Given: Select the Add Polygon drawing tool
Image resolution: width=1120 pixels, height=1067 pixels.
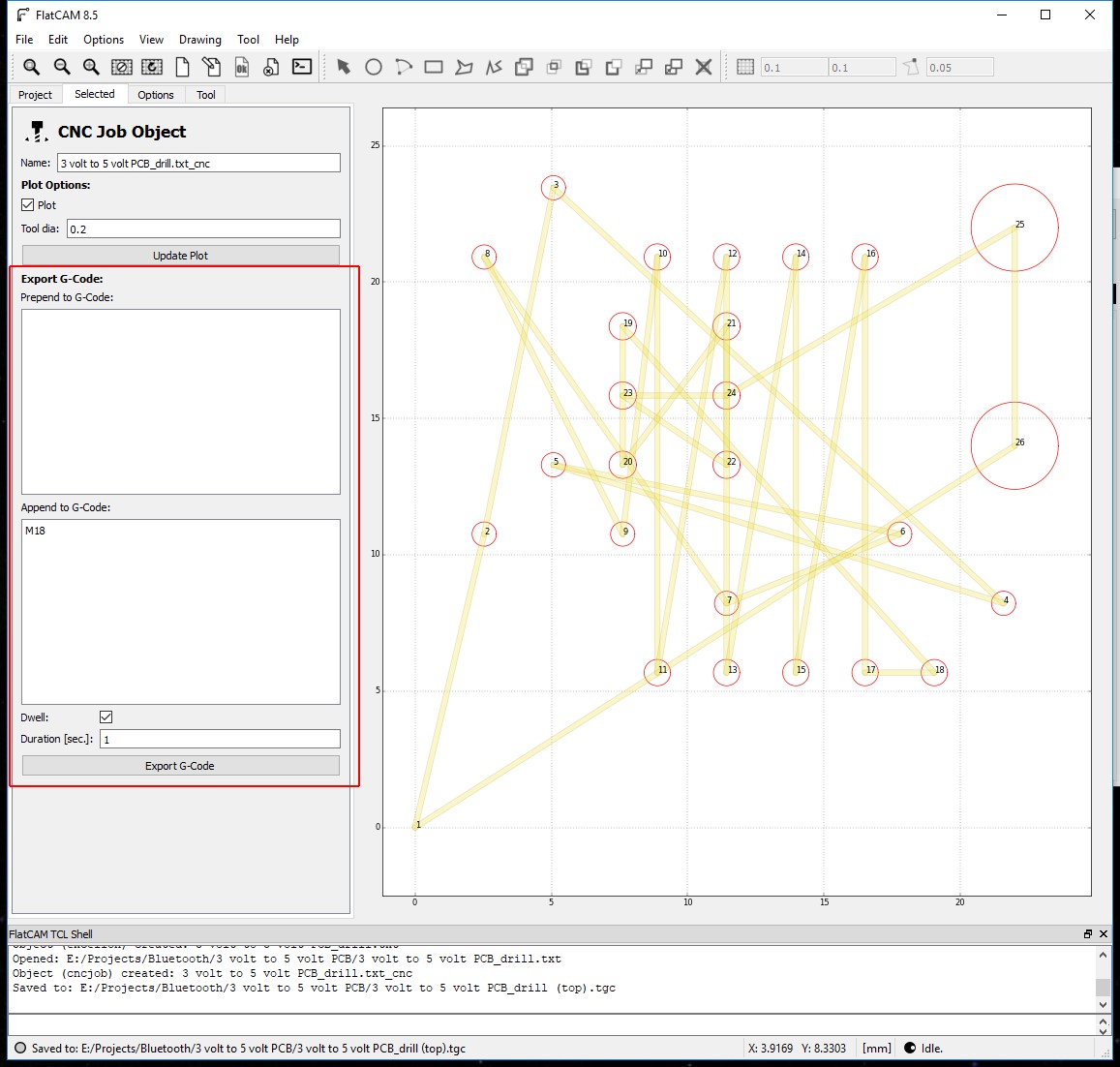Looking at the screenshot, I should (x=464, y=67).
